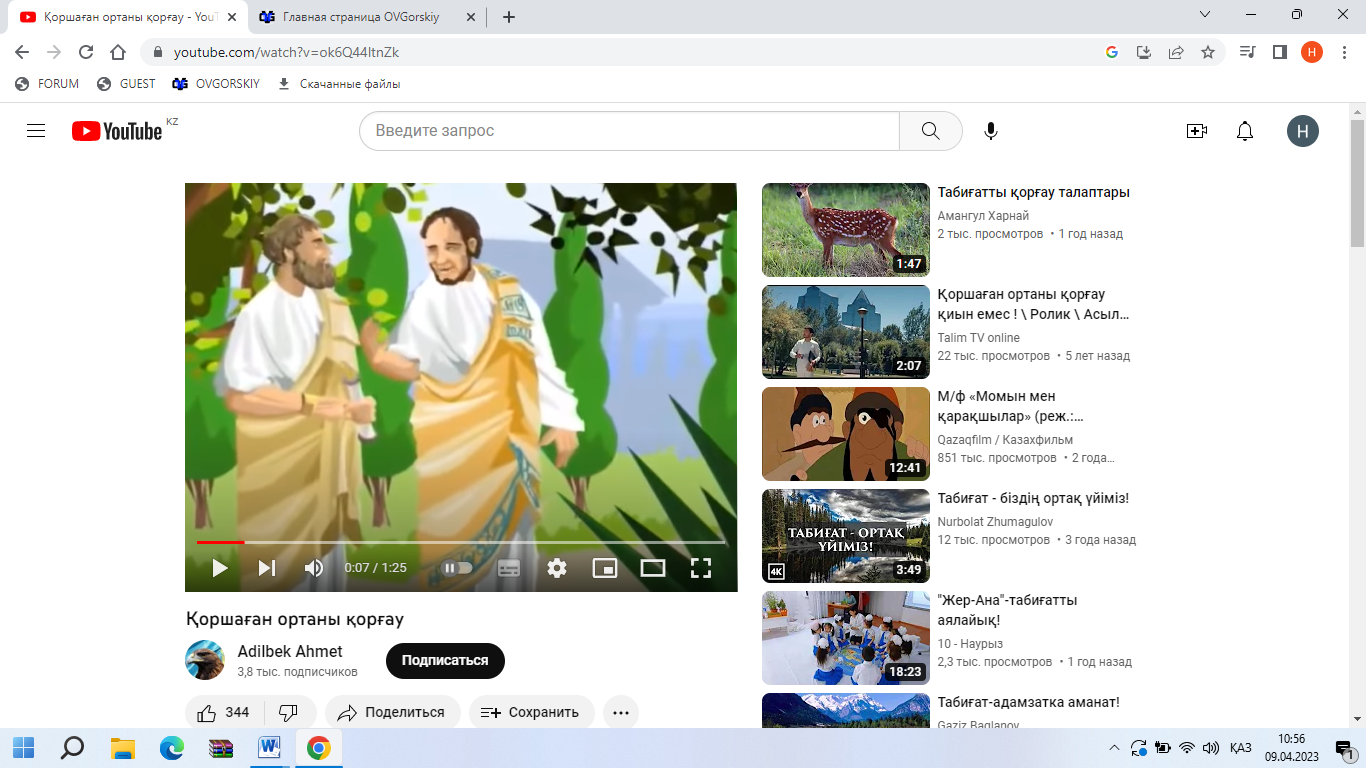The width and height of the screenshot is (1366, 768).
Task: Toggle the Chrome side panel
Action: pyautogui.click(x=1279, y=52)
